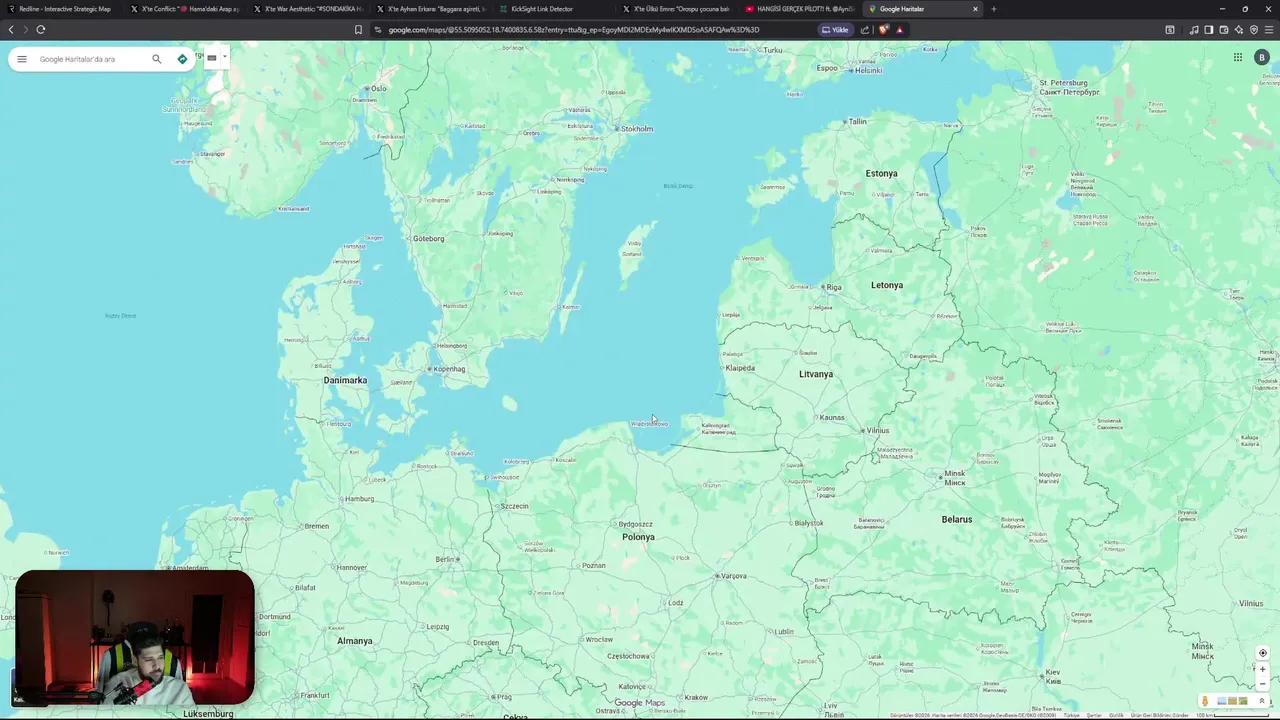Screen dimensions: 1280x720
Task: Select the second map layer thumbnail
Action: pos(1234,701)
